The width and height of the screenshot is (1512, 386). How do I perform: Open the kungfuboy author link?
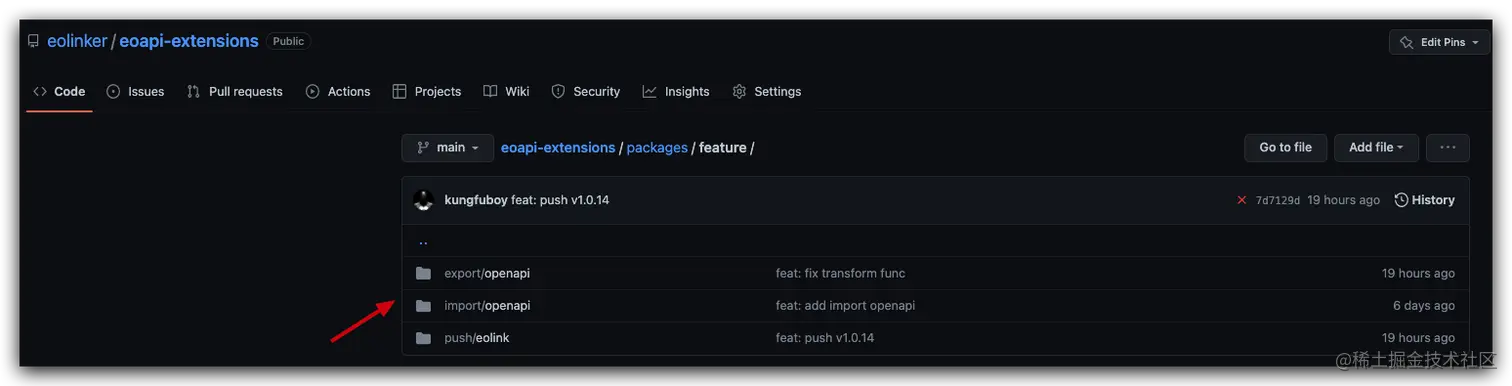(x=475, y=200)
